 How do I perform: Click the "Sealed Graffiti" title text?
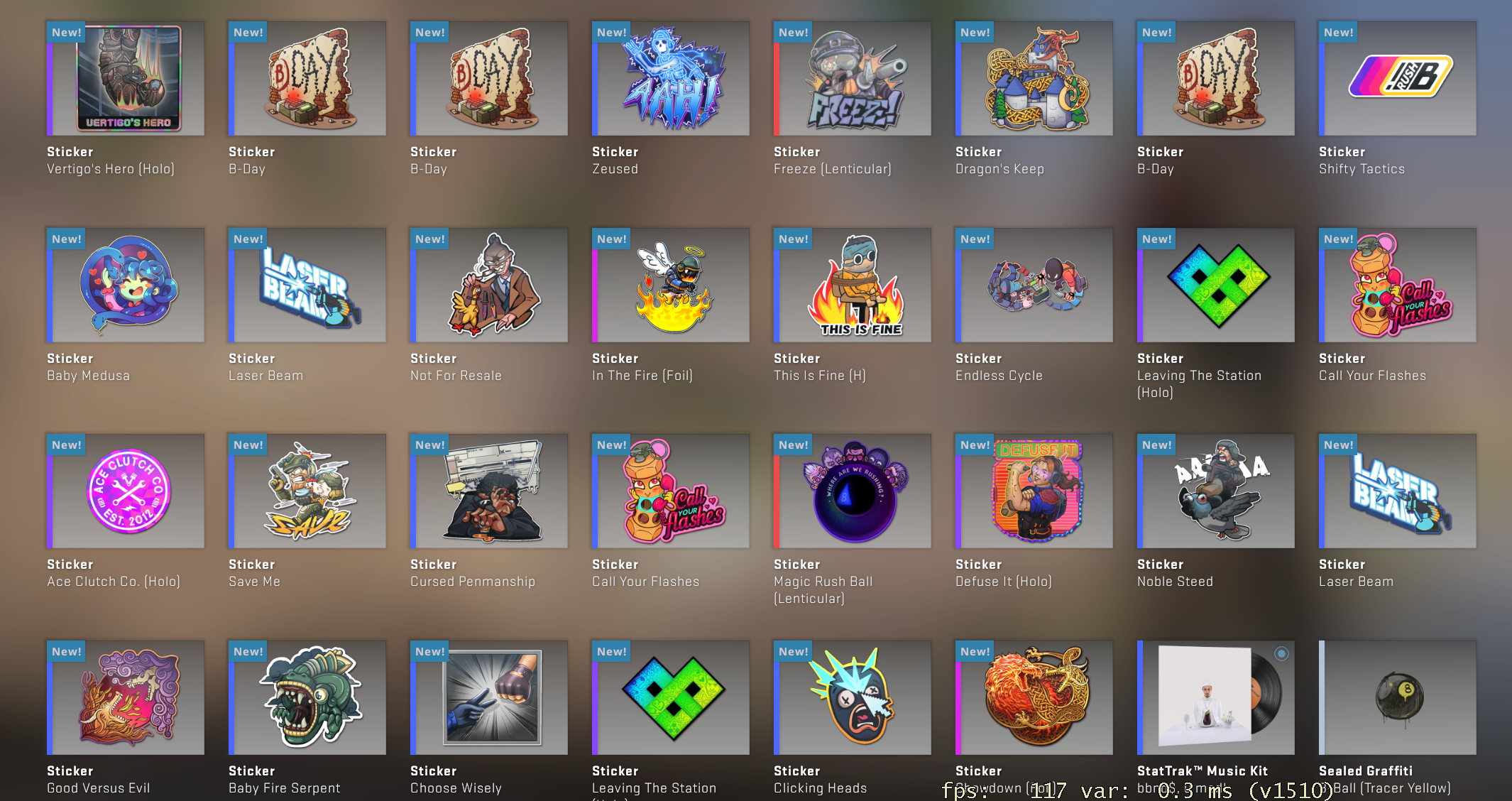[x=1366, y=771]
